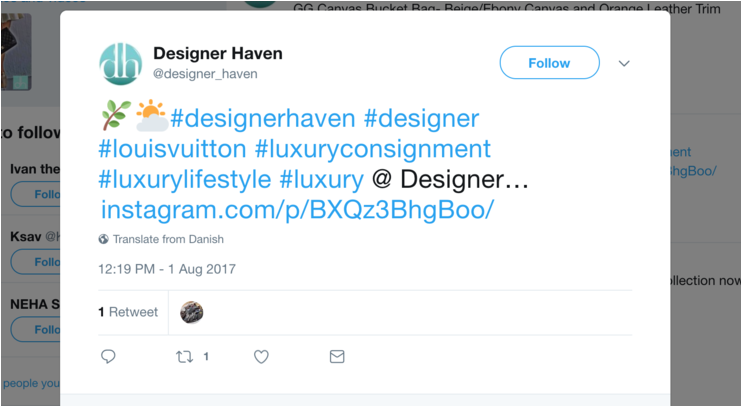Click the reply speech bubble icon
Viewport: 741px width, 406px height.
pos(108,356)
